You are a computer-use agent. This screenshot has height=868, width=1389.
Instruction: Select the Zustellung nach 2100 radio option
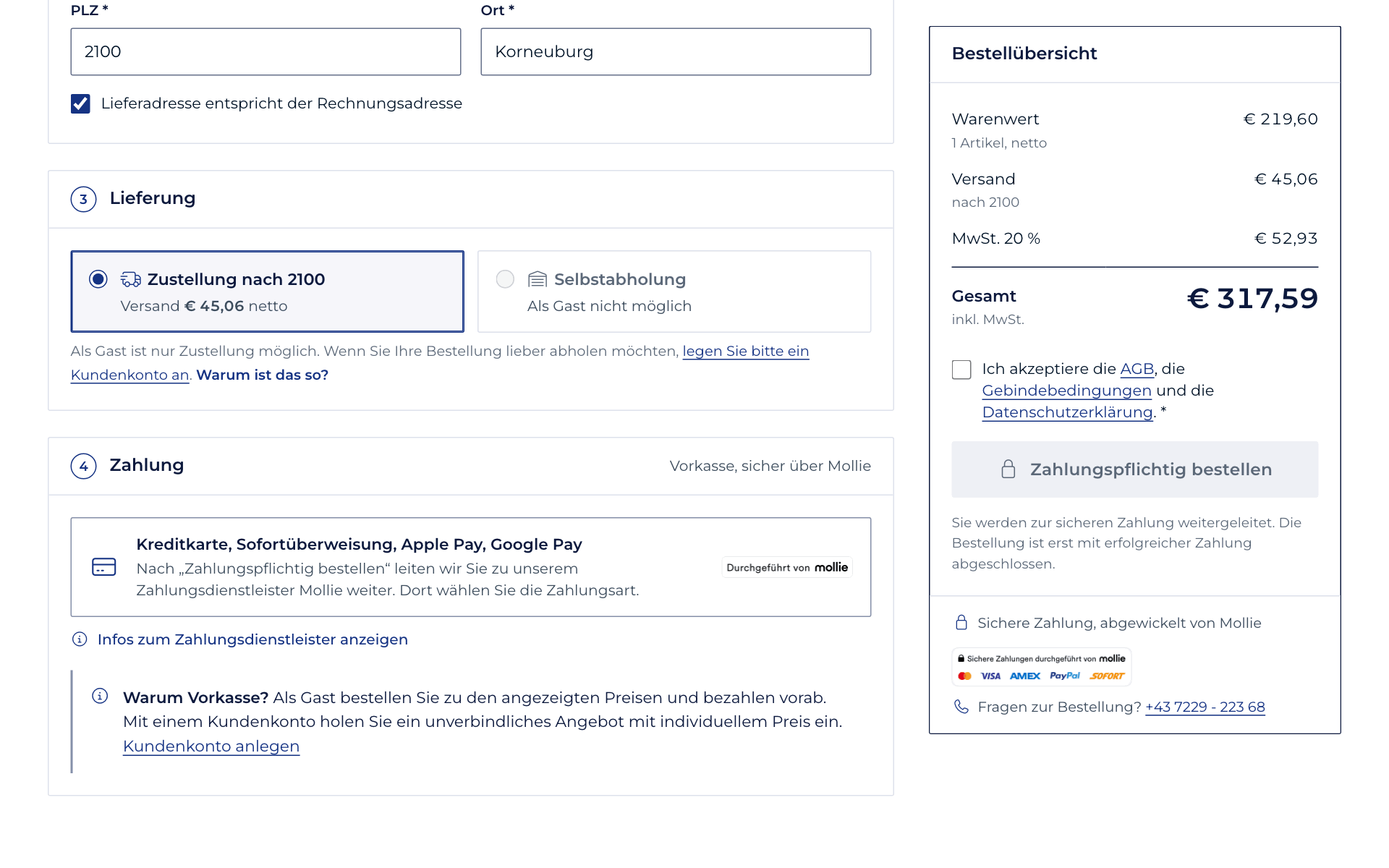point(98,279)
